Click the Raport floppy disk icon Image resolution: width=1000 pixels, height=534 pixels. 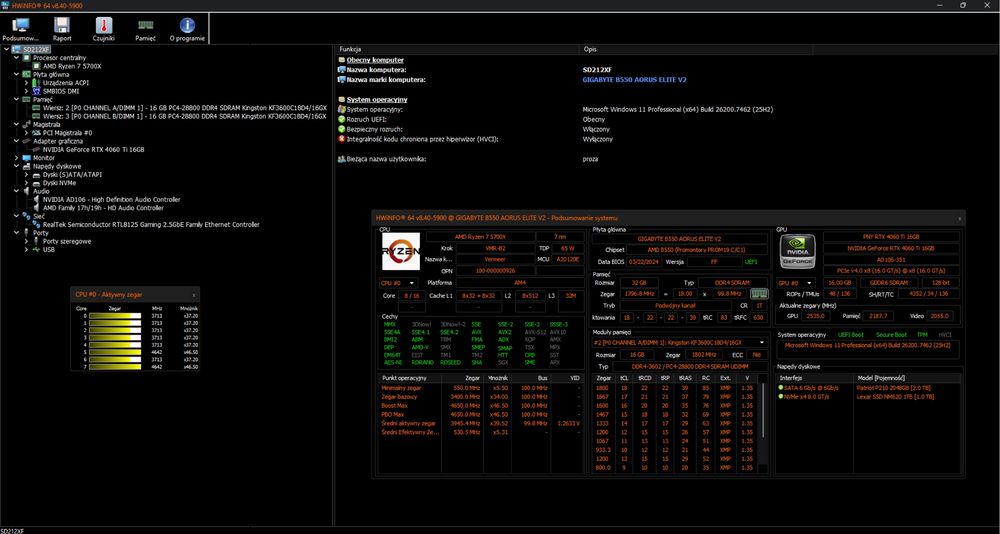[62, 26]
